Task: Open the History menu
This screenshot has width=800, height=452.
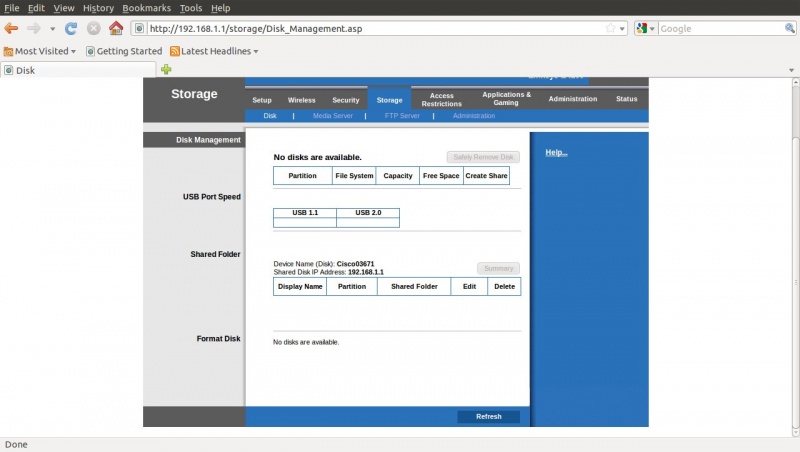Action: [x=98, y=8]
